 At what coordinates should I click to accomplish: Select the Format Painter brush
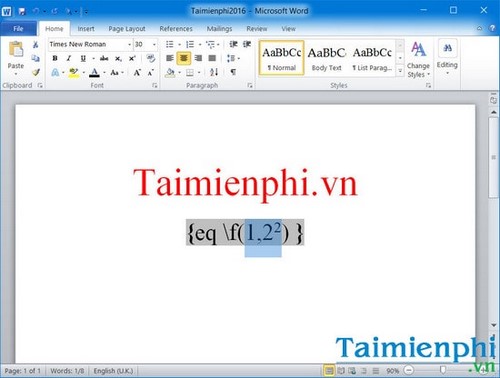pyautogui.click(x=36, y=72)
